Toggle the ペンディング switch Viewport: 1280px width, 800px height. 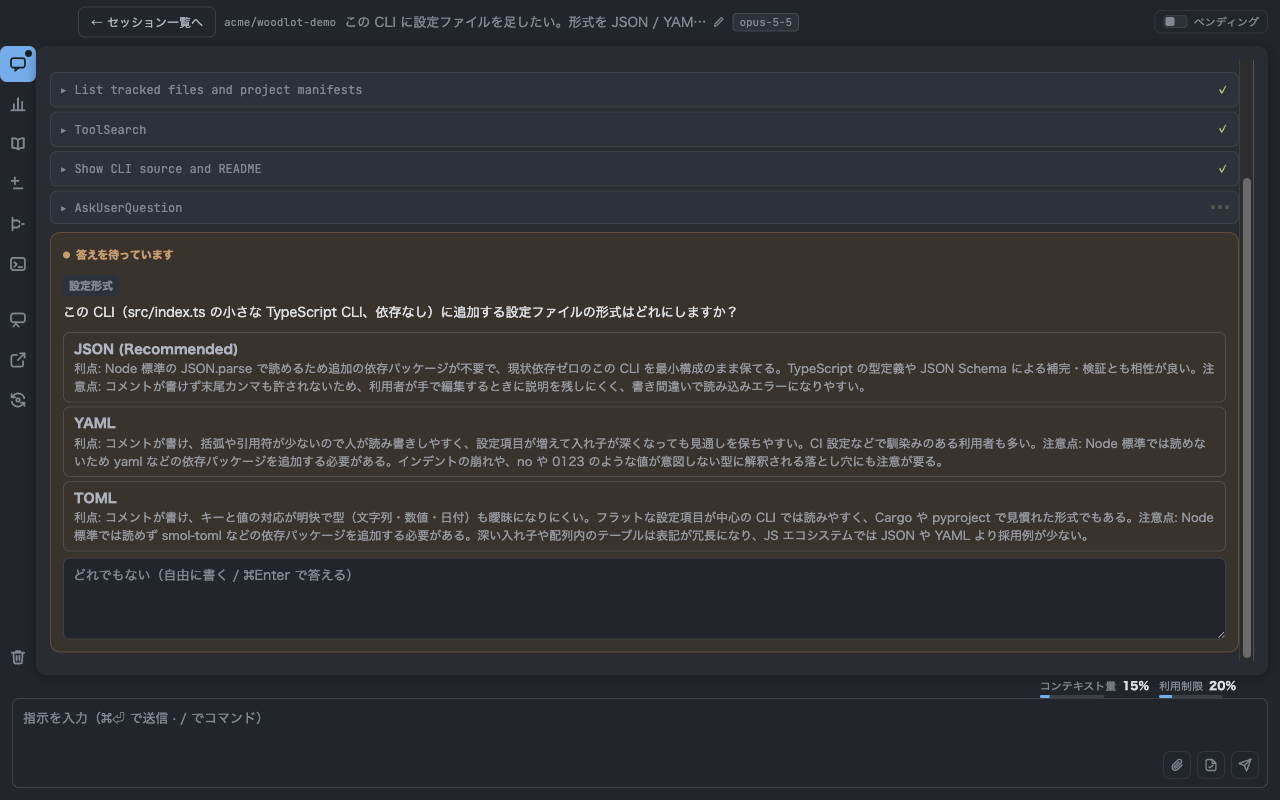point(1174,22)
